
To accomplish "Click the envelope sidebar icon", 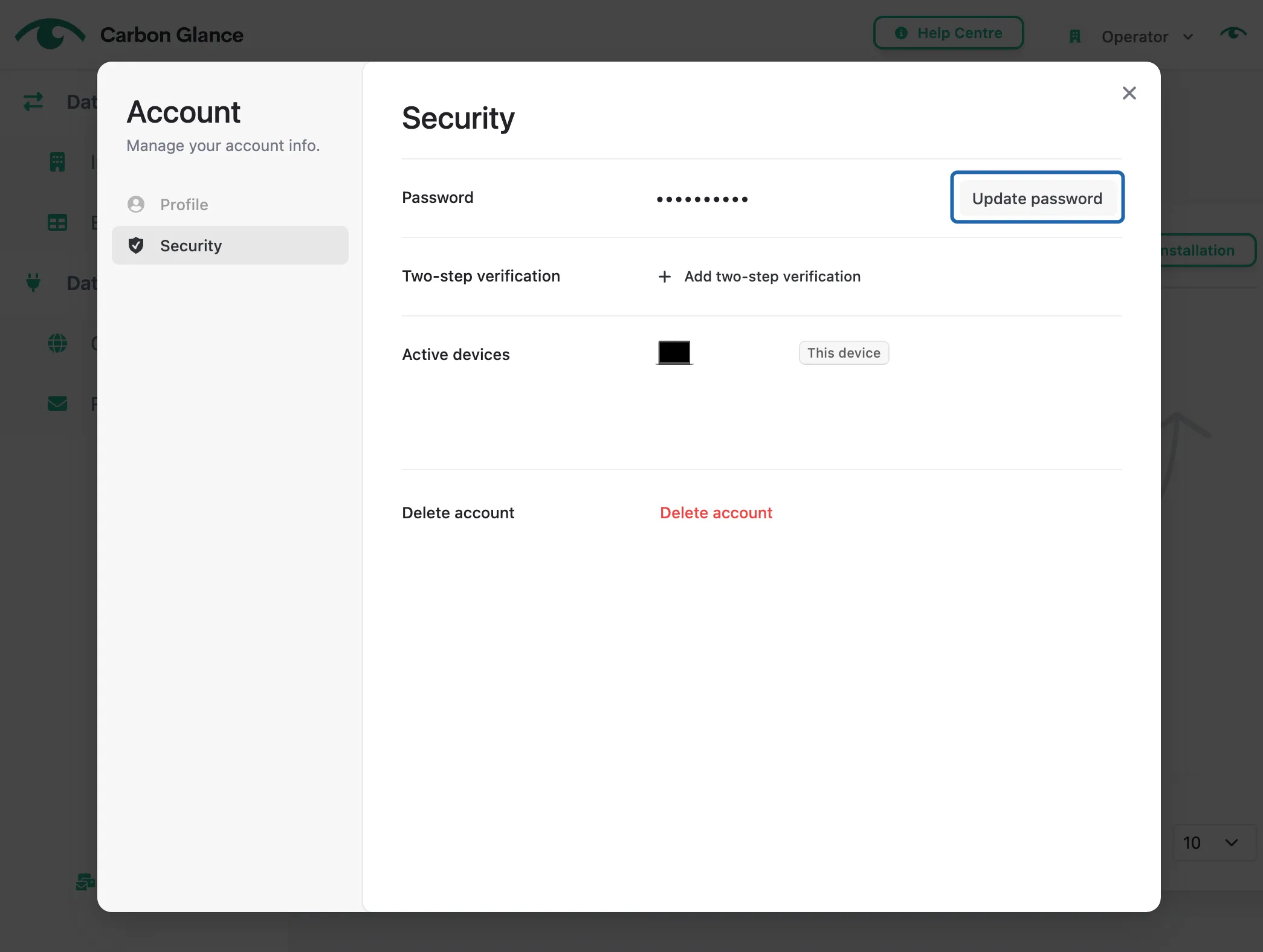I will 57,404.
